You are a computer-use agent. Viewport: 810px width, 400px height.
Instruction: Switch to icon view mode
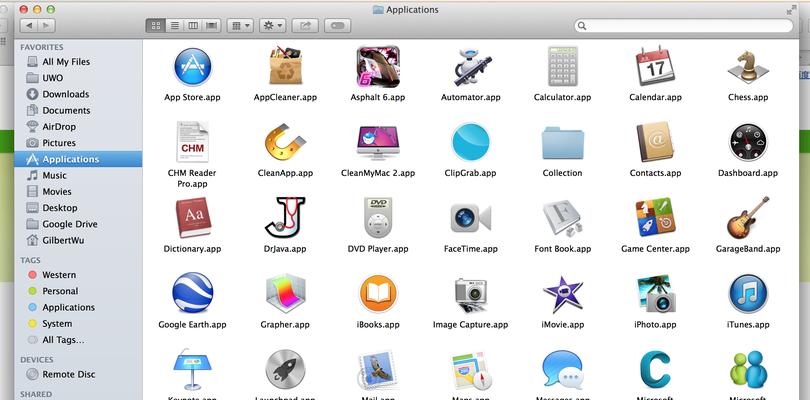[155, 25]
